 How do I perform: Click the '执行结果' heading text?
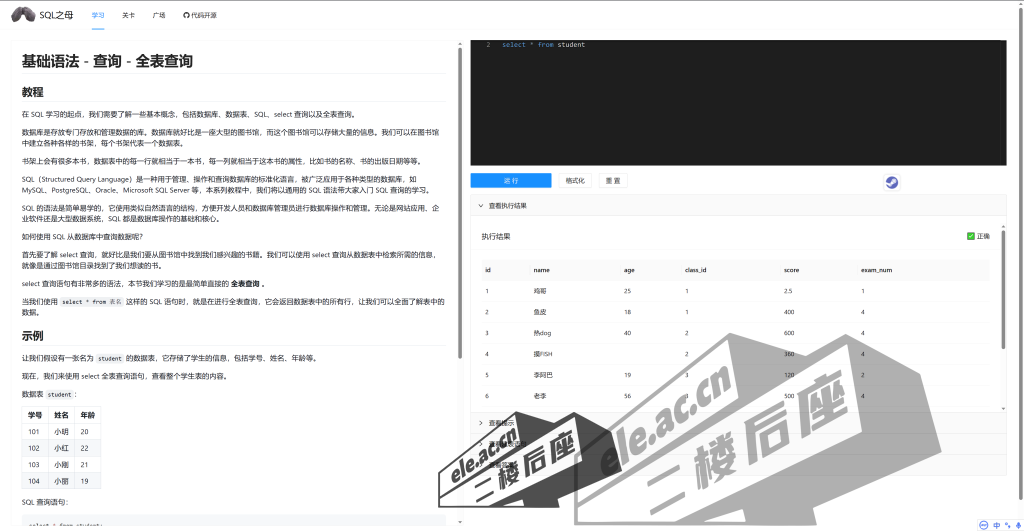click(x=496, y=236)
